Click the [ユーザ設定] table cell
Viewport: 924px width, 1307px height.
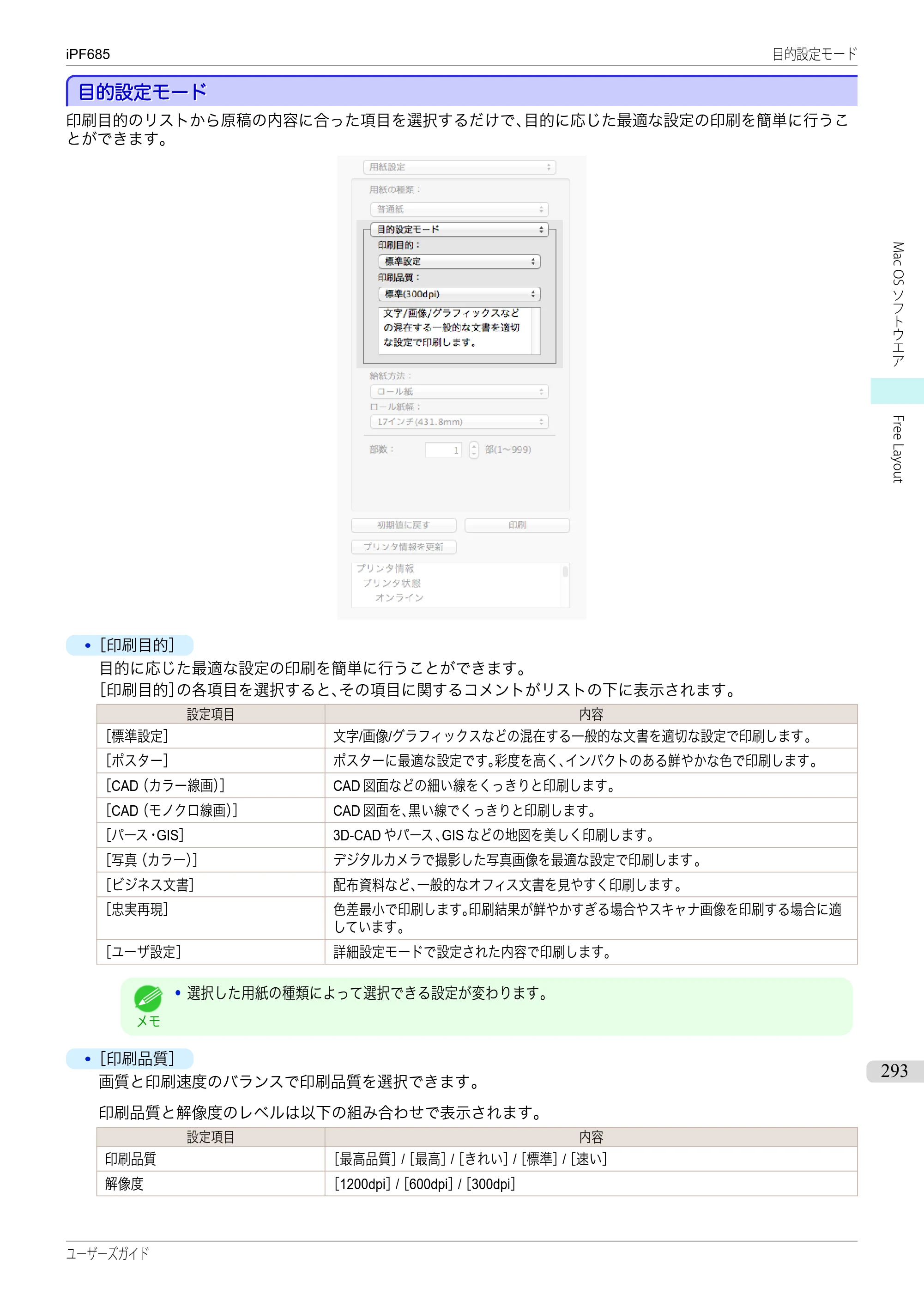tap(211, 952)
